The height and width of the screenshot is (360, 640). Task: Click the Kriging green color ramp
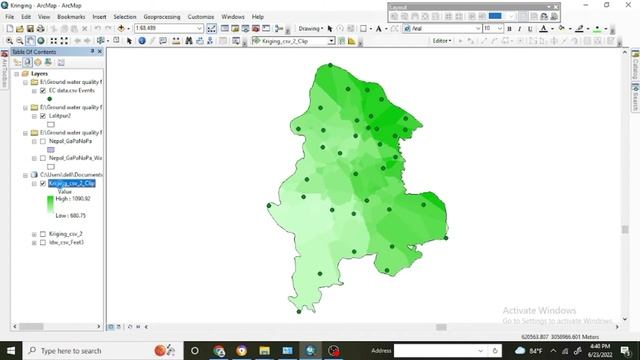pyautogui.click(x=50, y=205)
